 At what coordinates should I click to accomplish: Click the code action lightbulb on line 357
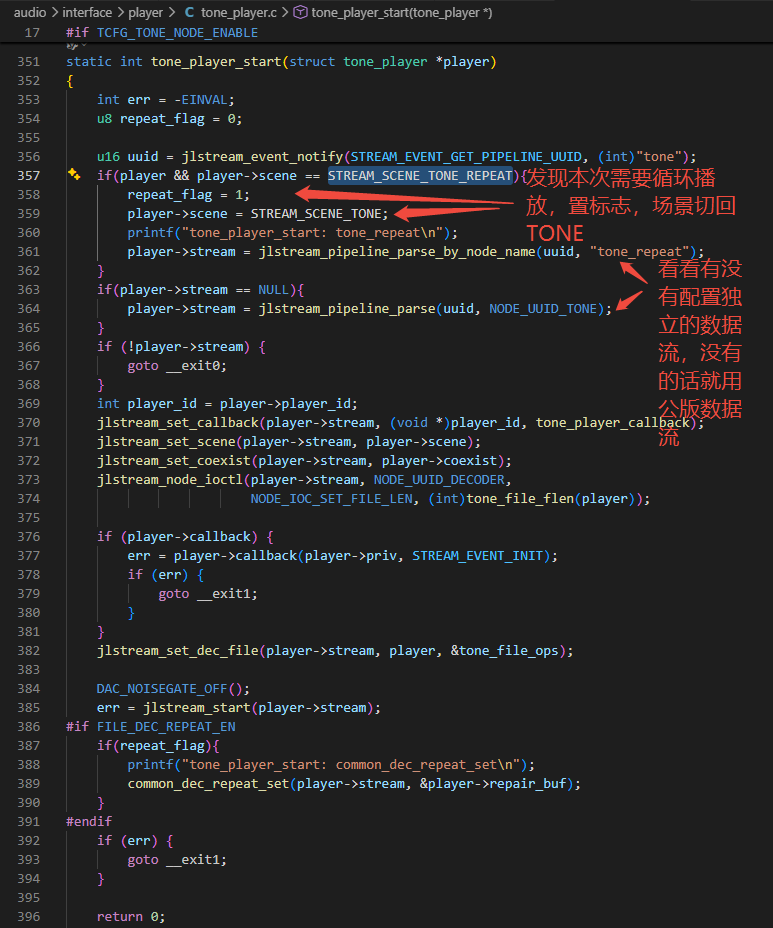point(74,175)
